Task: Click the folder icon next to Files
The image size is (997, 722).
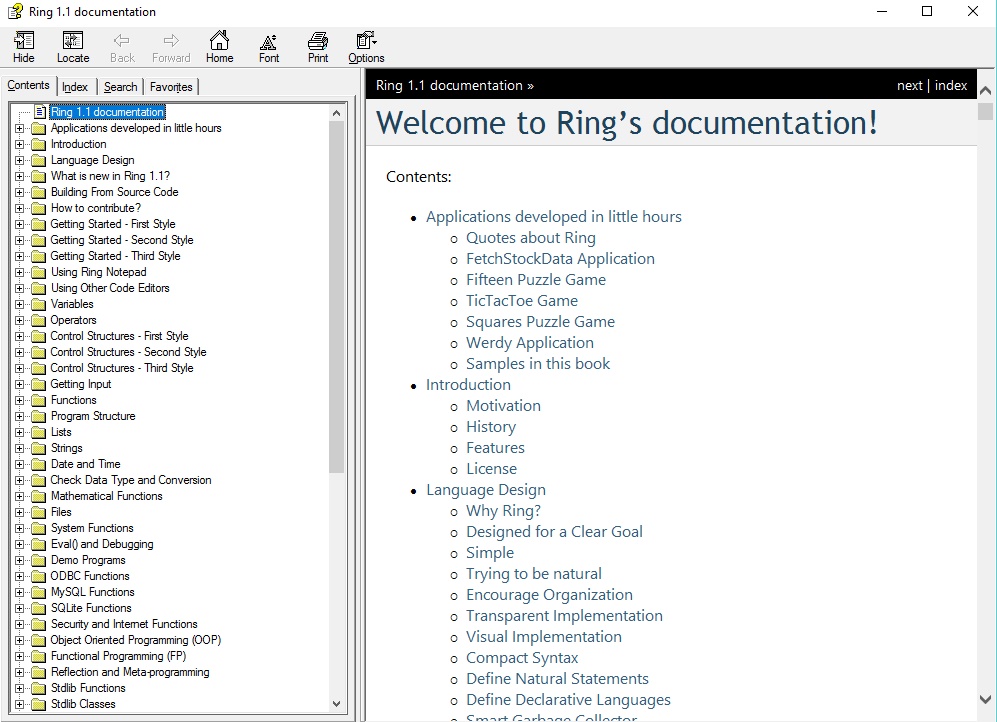Action: [x=39, y=512]
